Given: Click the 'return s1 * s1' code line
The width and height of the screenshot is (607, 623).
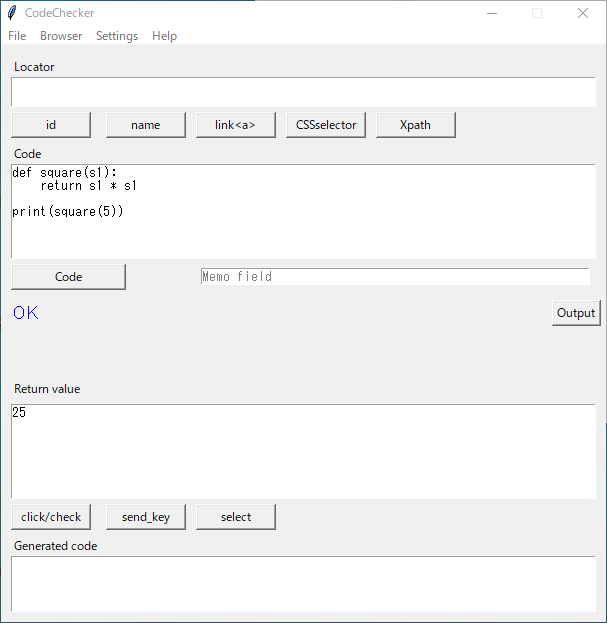Looking at the screenshot, I should (x=89, y=186).
